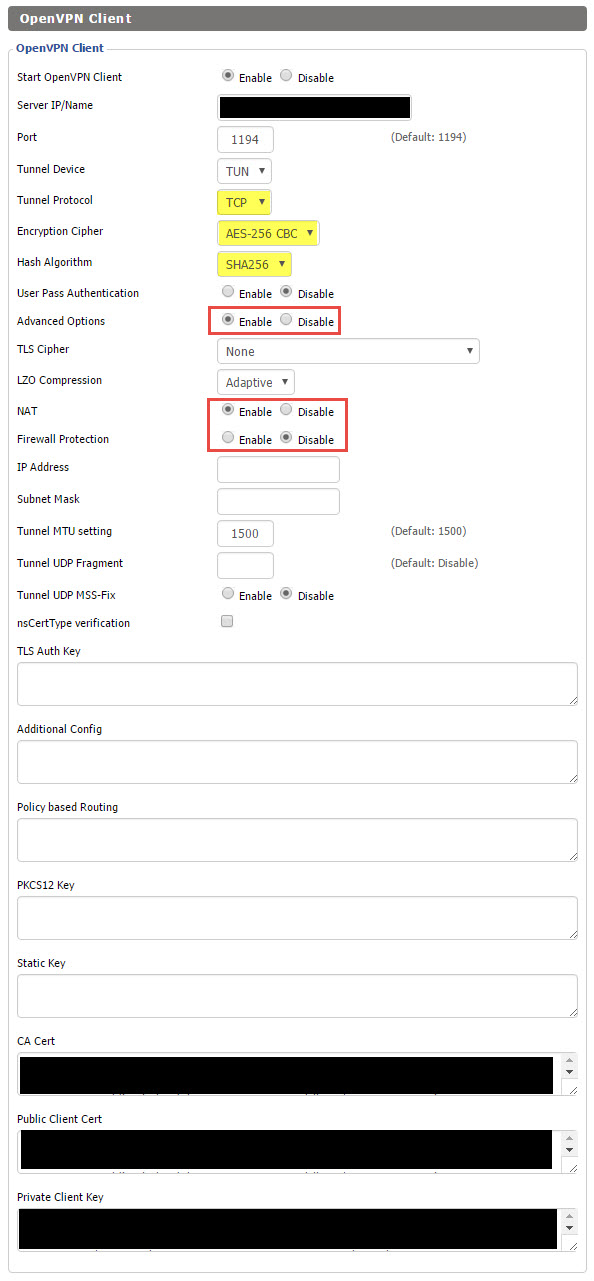The width and height of the screenshot is (594, 1281).
Task: Open Tunnel Device TUN dropdown
Action: tap(244, 171)
